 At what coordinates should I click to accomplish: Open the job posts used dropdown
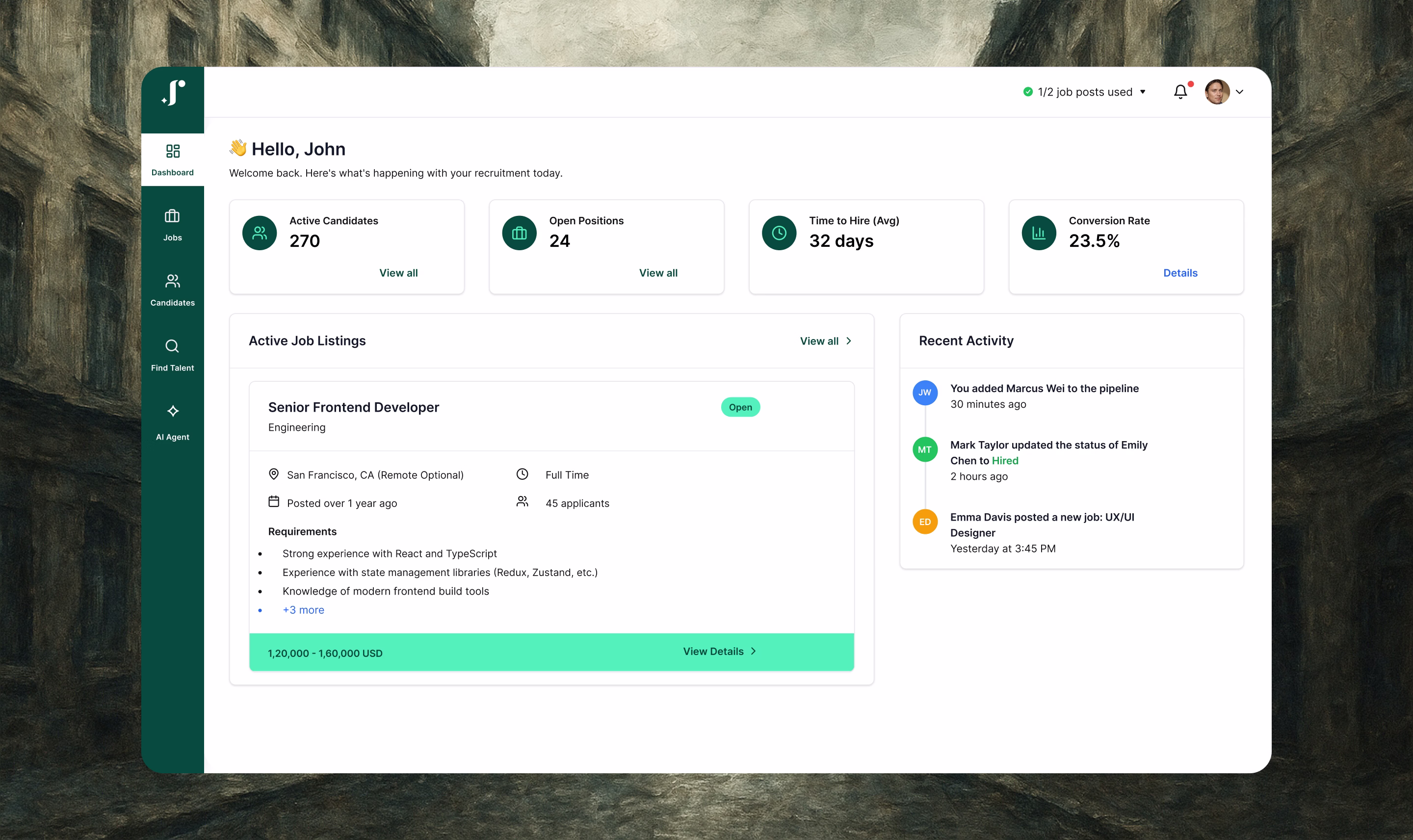coord(1085,92)
